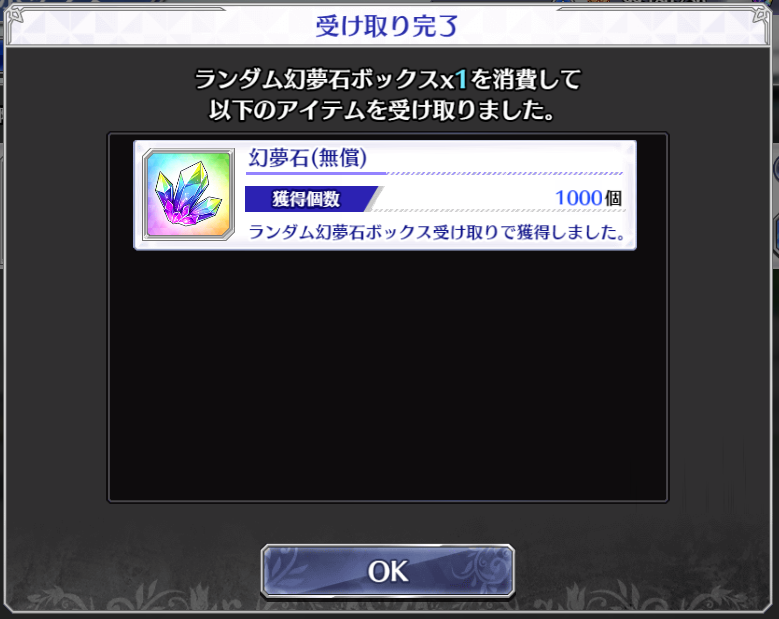Tap the 幻夢石(無償) item name
Image resolution: width=779 pixels, height=619 pixels.
coord(308,157)
